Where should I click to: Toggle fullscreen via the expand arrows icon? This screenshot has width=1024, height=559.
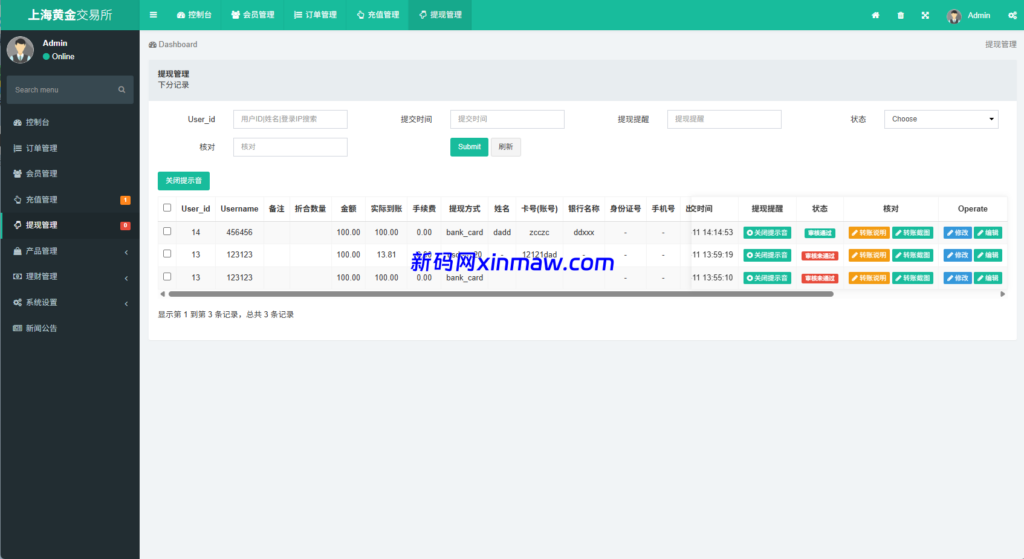coord(925,15)
